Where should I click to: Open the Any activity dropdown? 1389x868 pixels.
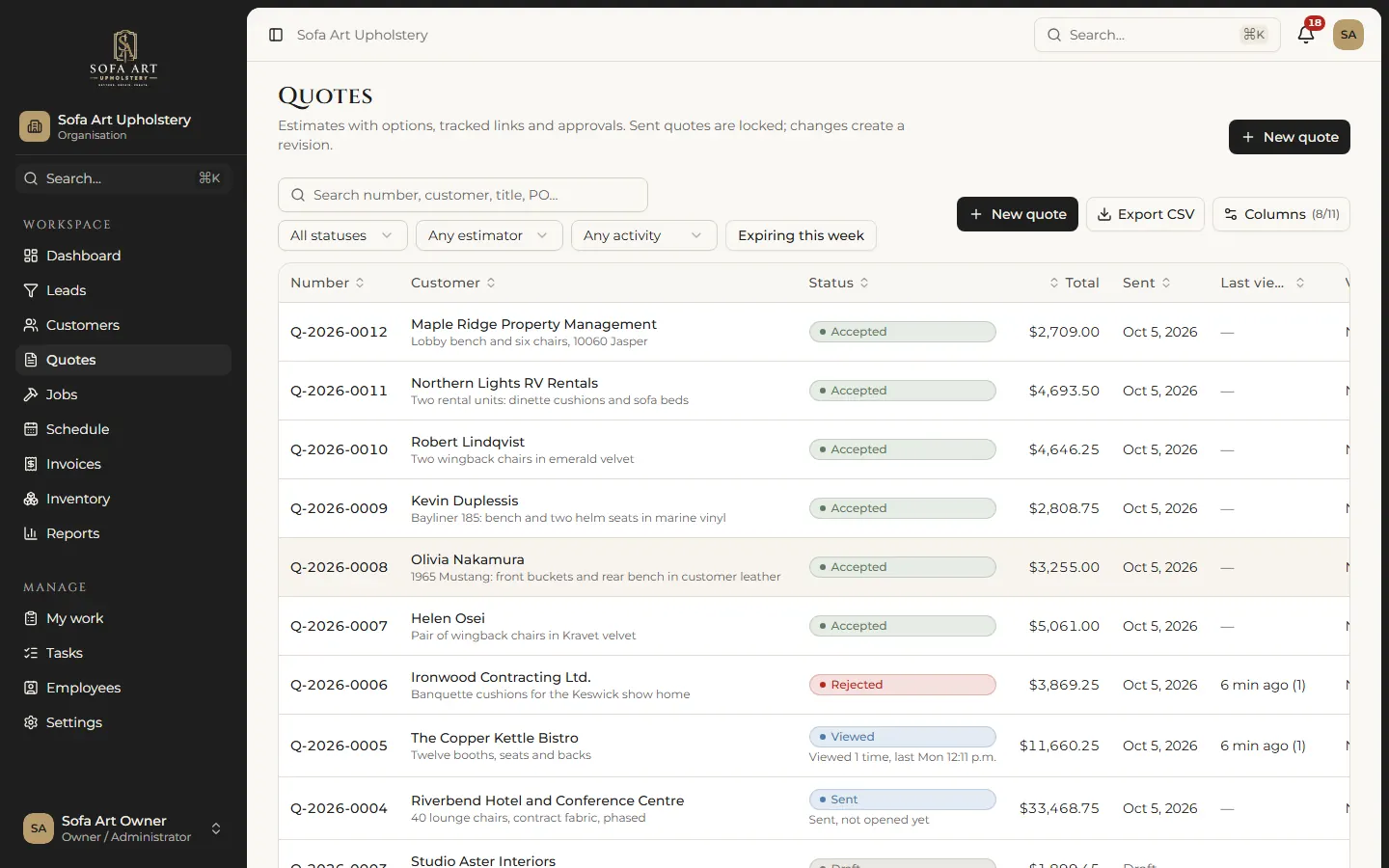point(644,235)
